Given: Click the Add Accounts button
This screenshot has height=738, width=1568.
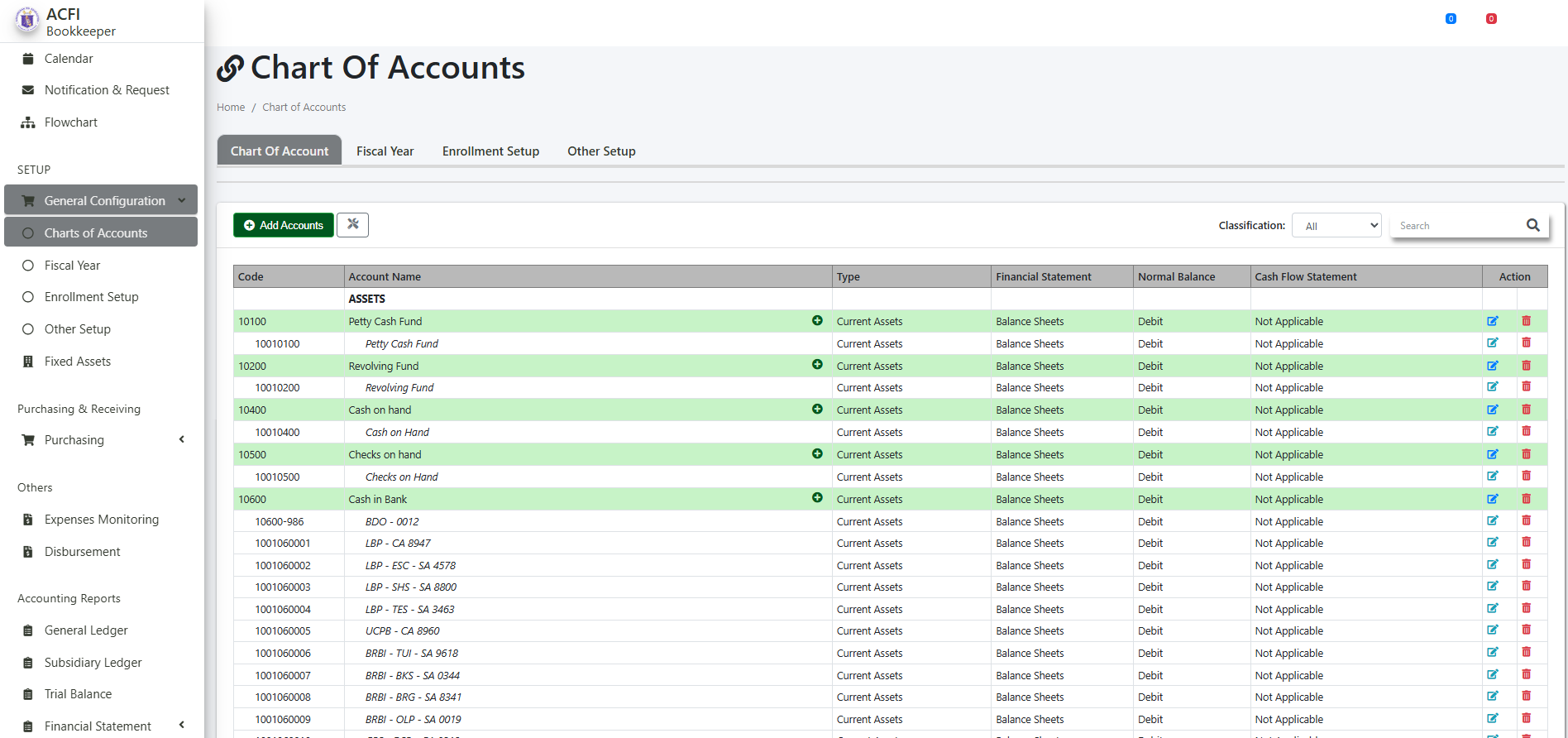Looking at the screenshot, I should click(283, 225).
